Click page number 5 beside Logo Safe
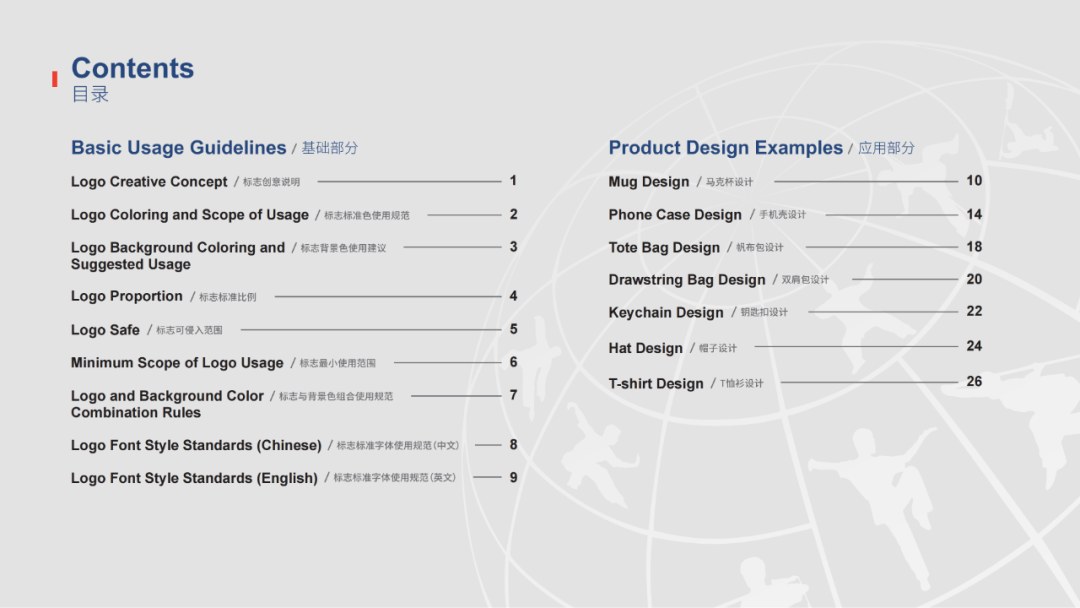 click(x=513, y=329)
